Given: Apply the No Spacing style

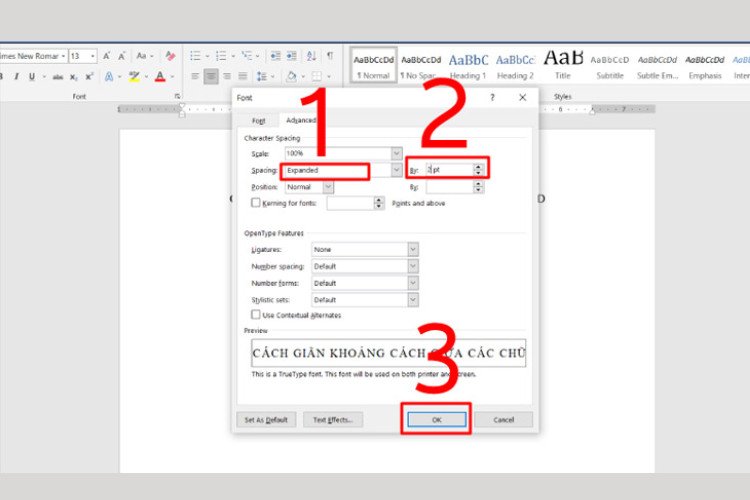Looking at the screenshot, I should pos(421,66).
